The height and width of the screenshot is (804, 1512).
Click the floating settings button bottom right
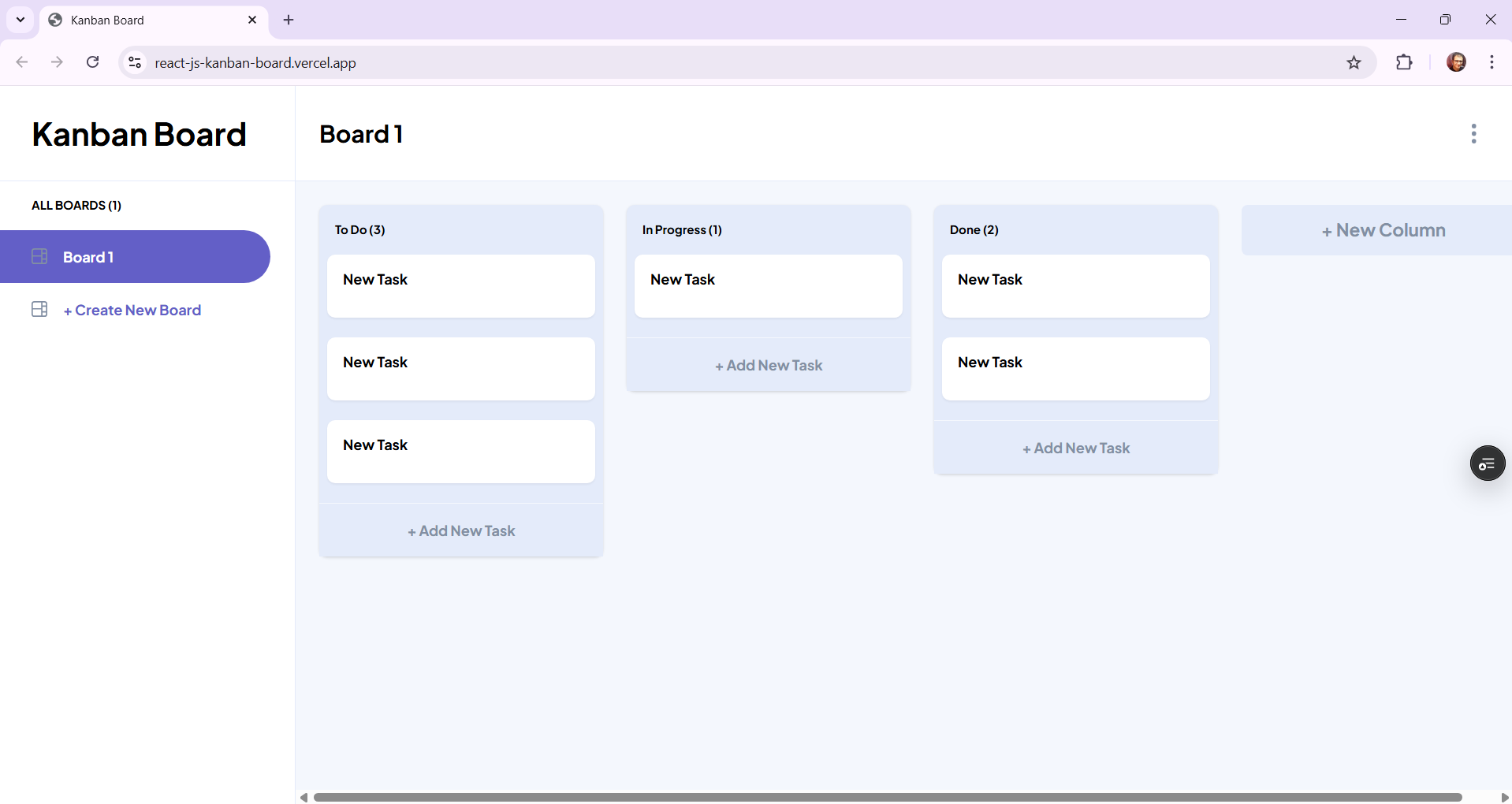coord(1487,463)
